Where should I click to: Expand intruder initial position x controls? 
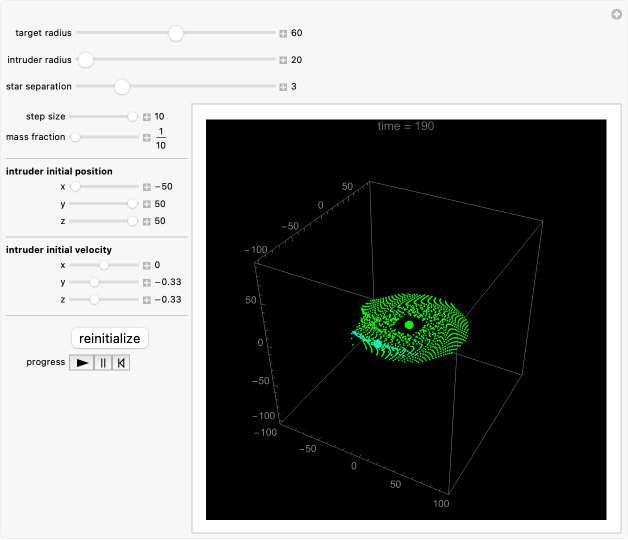147,187
